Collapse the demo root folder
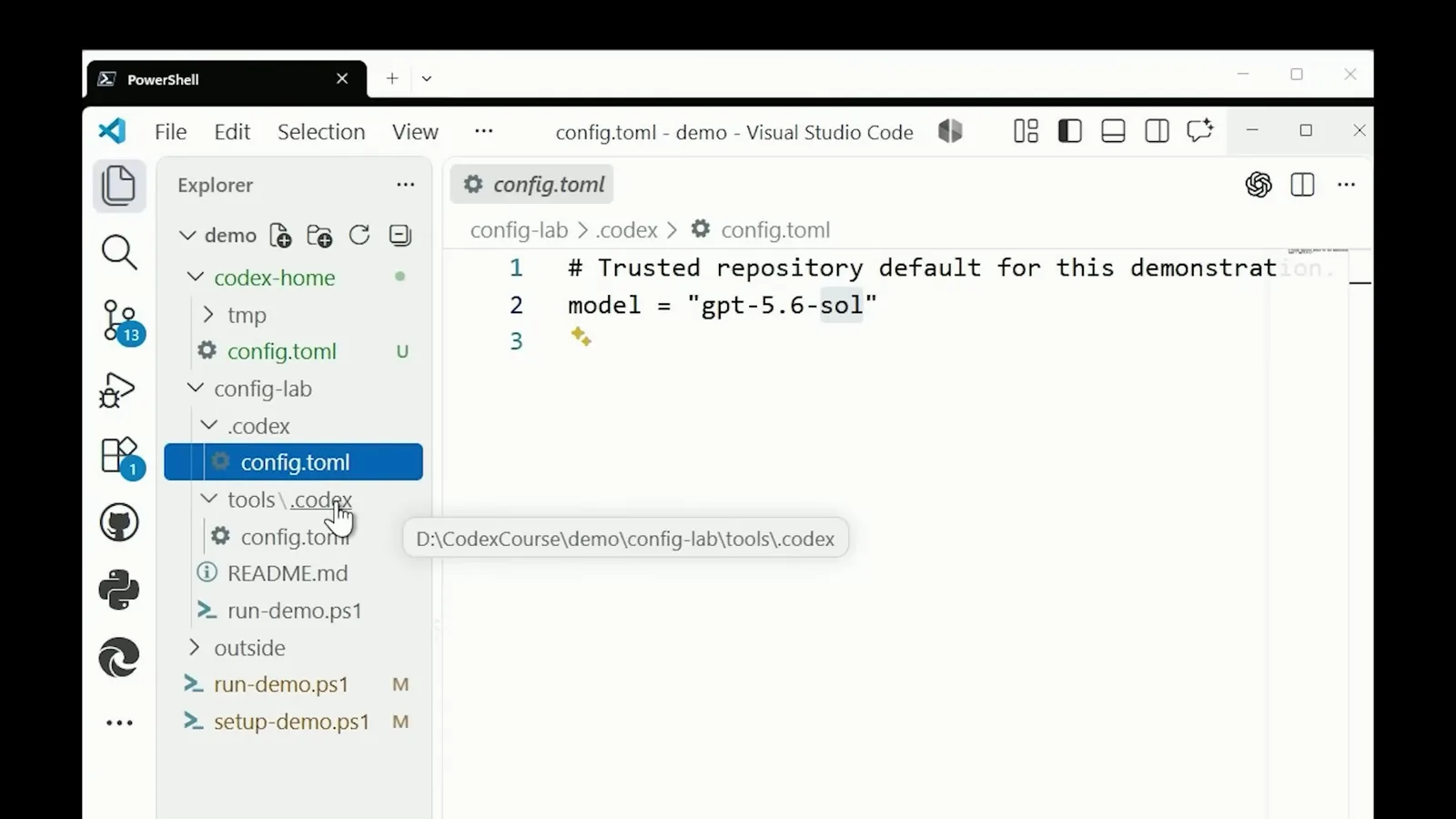Viewport: 1456px width, 819px height. (x=187, y=236)
